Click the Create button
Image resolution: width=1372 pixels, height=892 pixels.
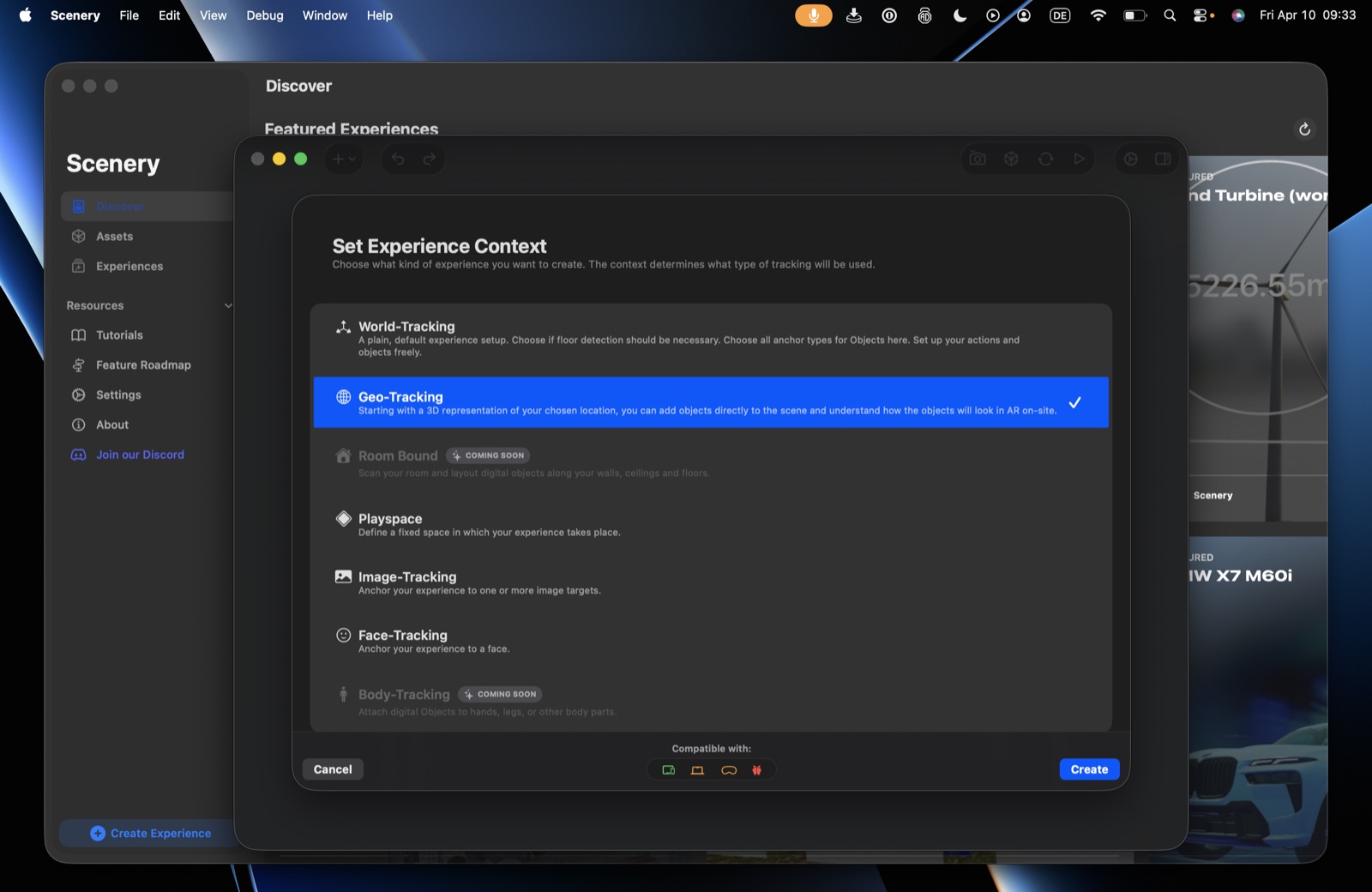point(1089,769)
